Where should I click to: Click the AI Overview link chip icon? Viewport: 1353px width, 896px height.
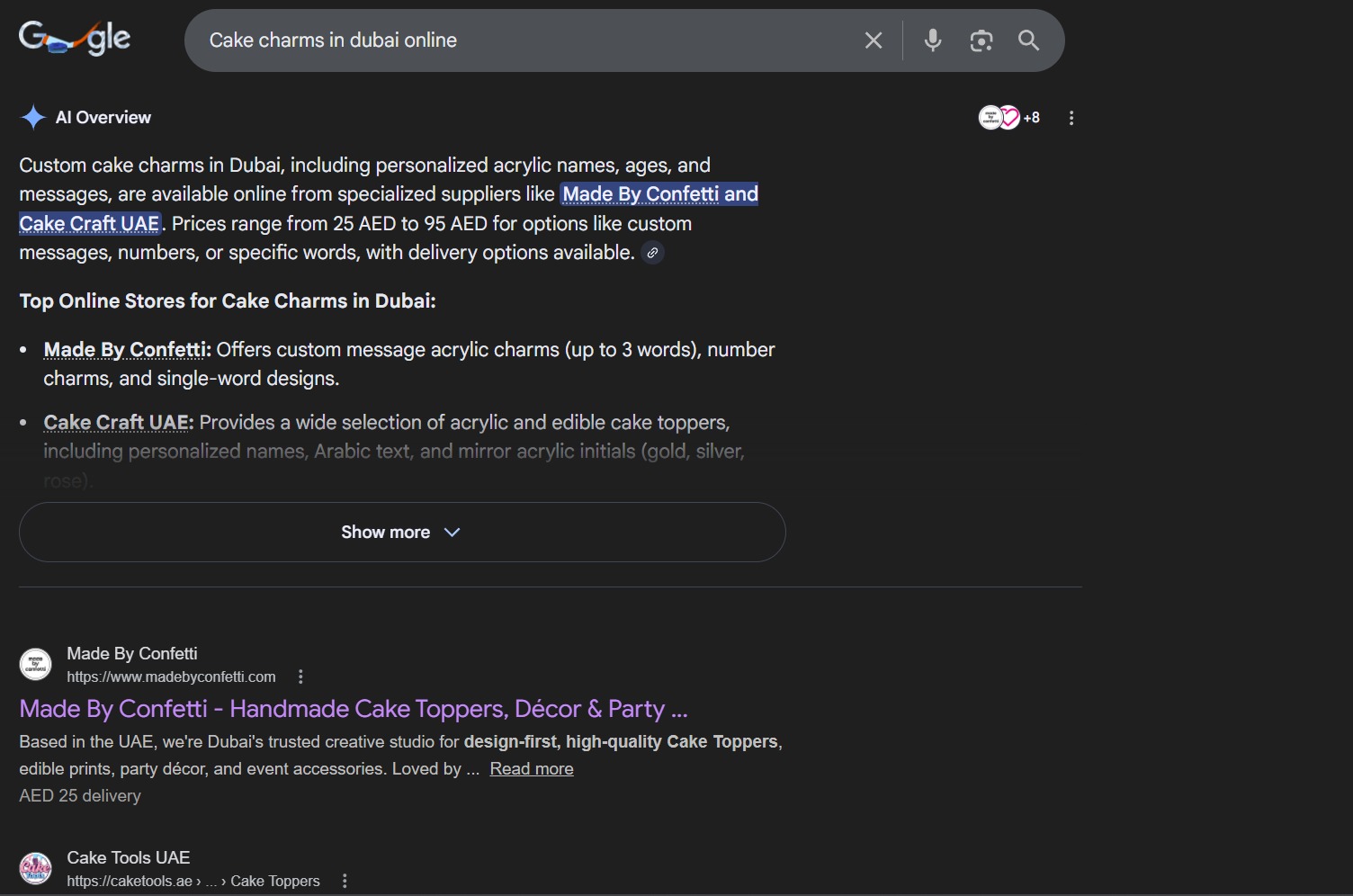tap(652, 253)
